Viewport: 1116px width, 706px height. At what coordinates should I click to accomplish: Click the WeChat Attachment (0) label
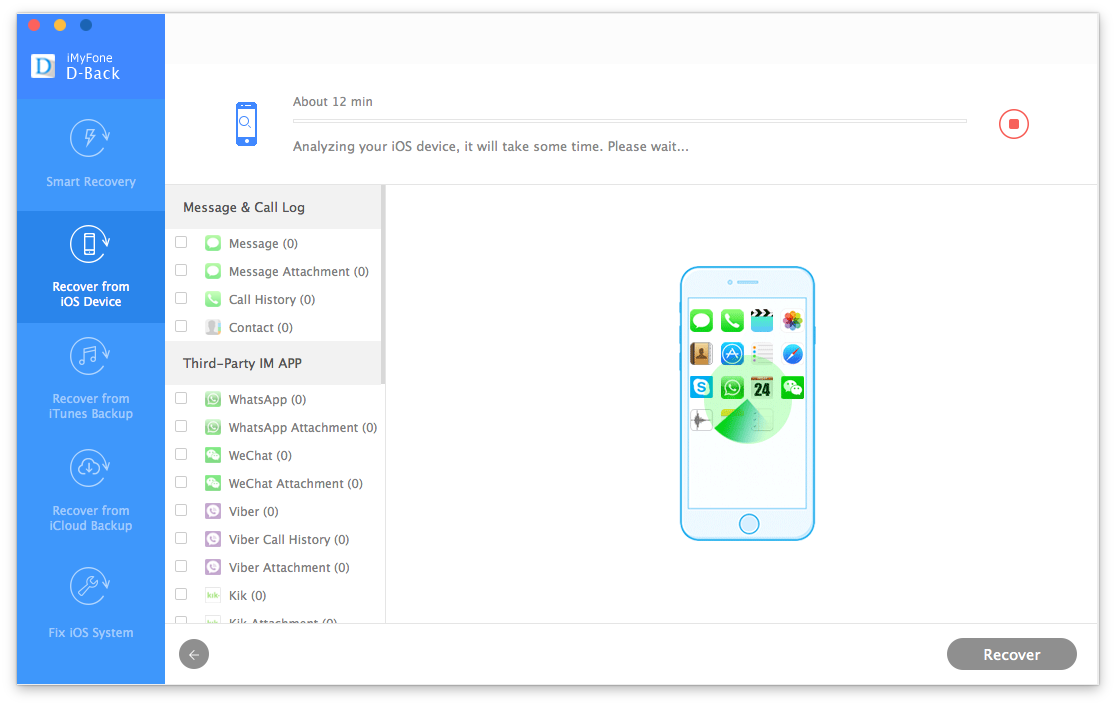pos(295,484)
